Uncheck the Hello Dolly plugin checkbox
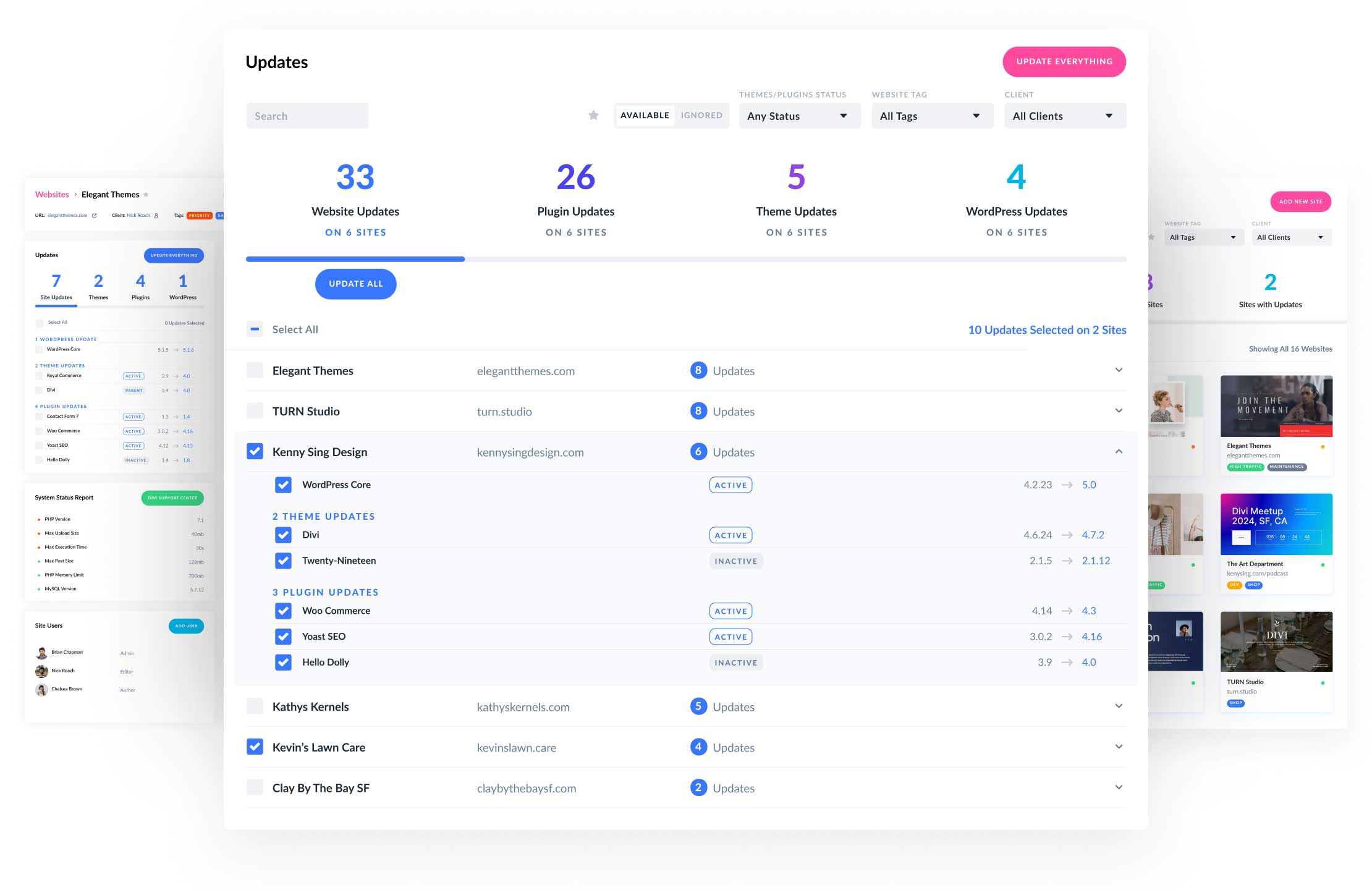Screen dimensions: 1372x890 pos(282,662)
